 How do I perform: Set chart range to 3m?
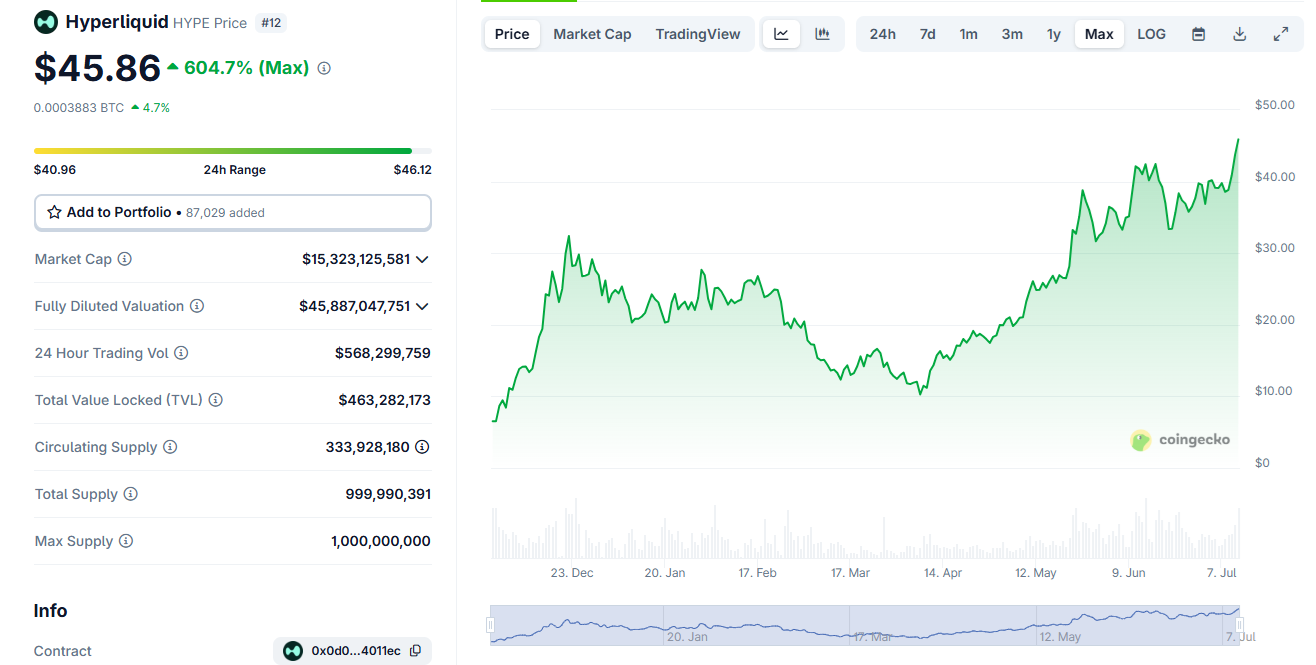[x=1012, y=34]
